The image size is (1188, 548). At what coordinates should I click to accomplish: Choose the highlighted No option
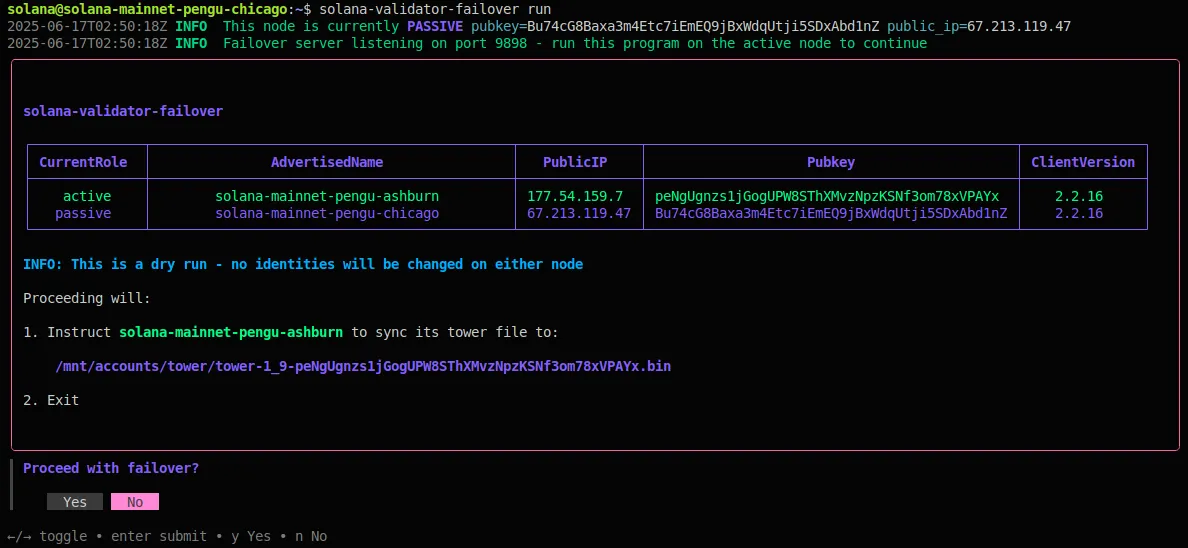tap(135, 502)
